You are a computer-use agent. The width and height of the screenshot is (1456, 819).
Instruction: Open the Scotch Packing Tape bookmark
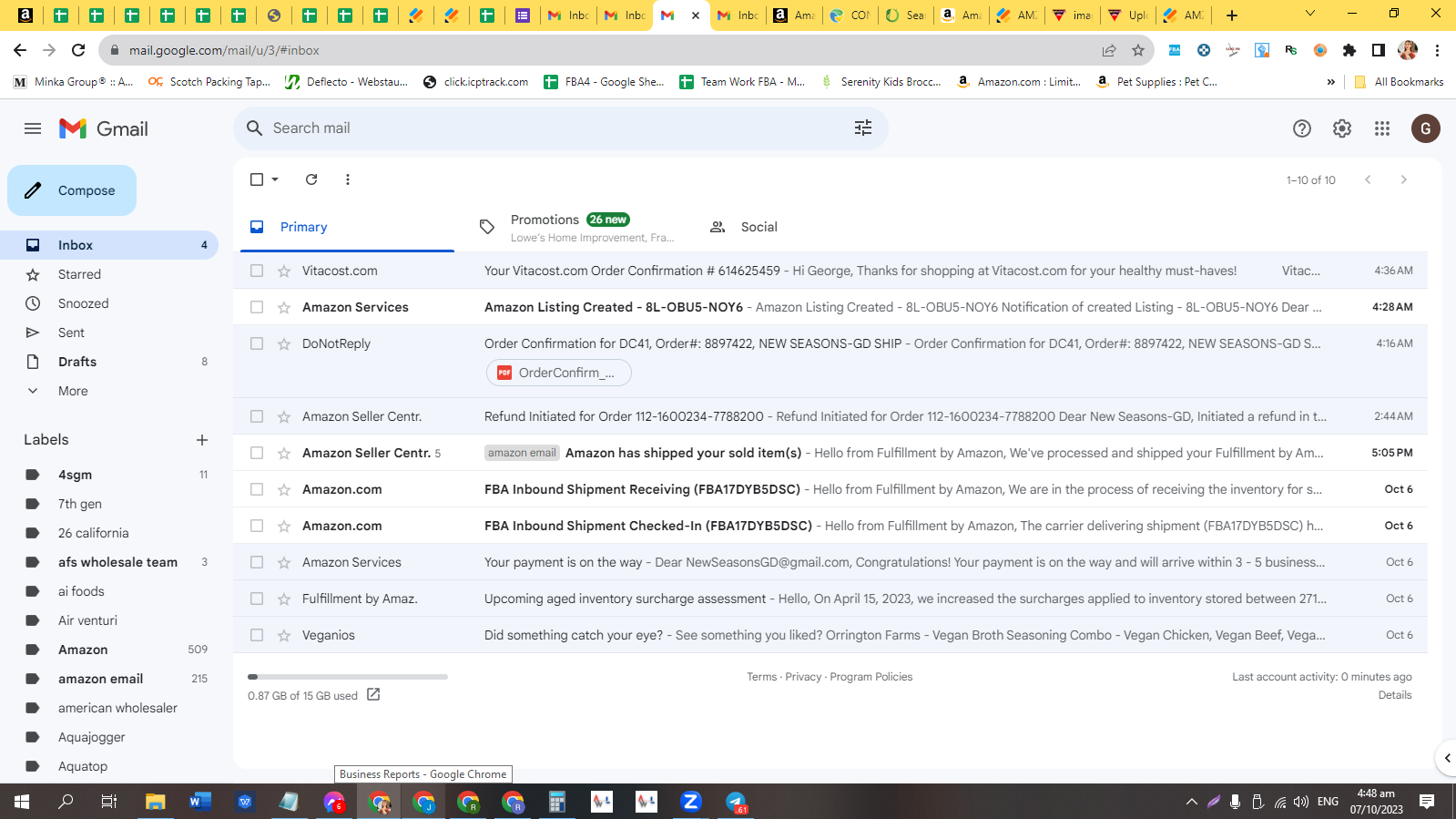pyautogui.click(x=210, y=82)
